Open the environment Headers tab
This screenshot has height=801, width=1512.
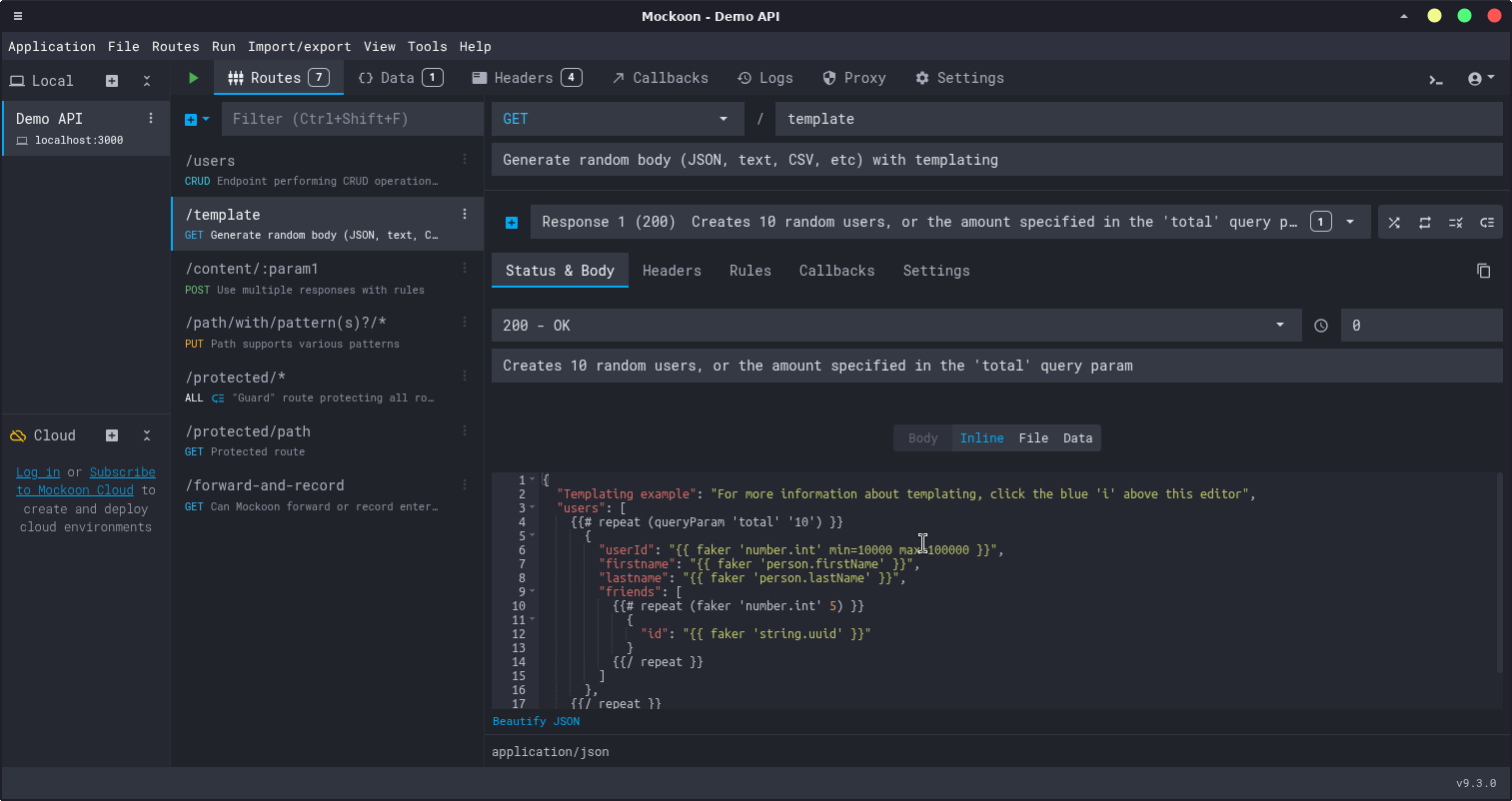(527, 78)
